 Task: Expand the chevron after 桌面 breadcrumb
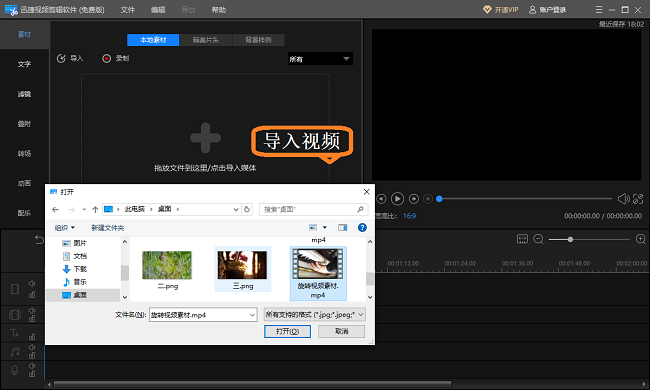coord(178,209)
